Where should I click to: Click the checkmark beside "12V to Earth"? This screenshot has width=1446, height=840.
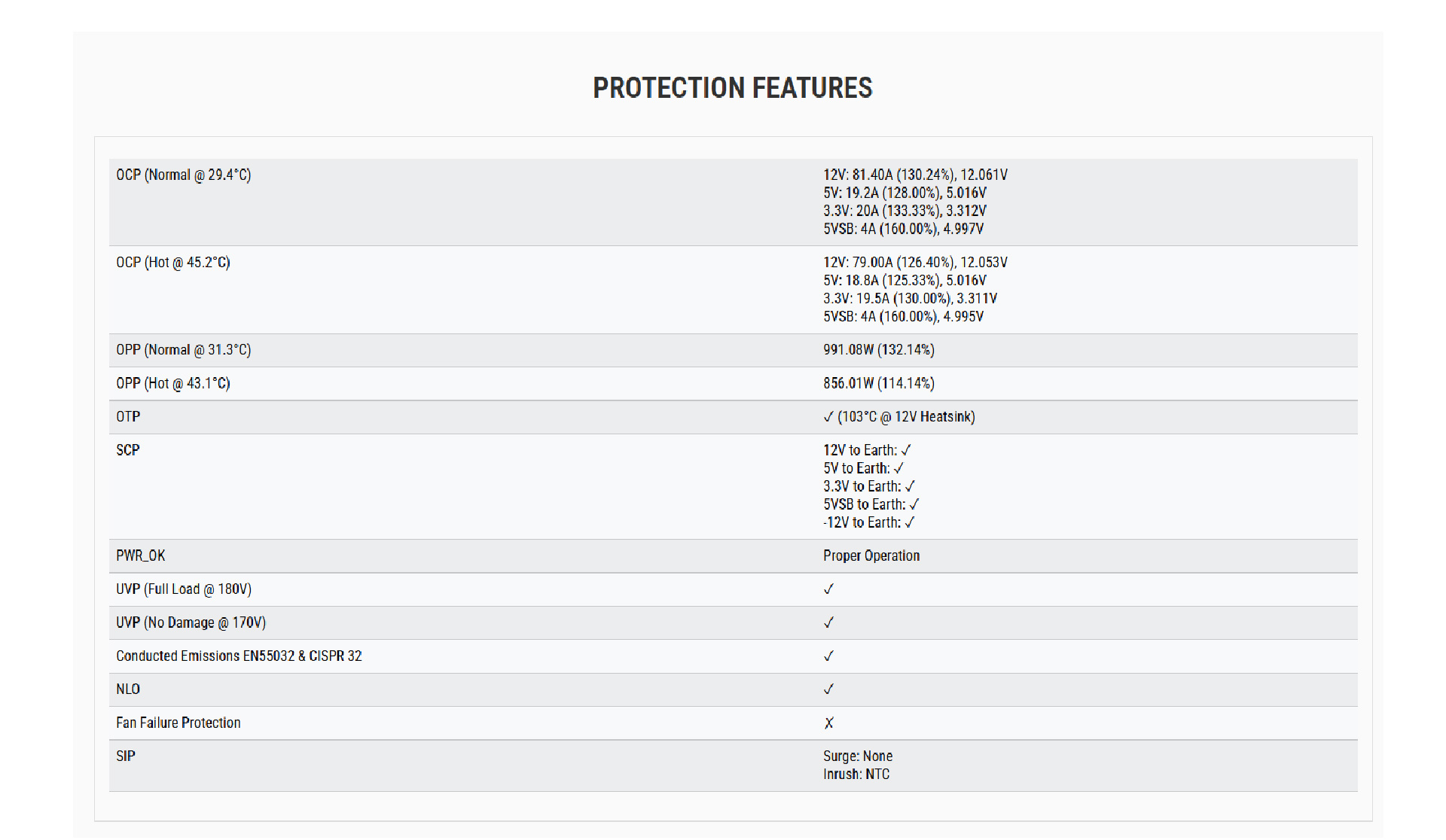click(906, 450)
